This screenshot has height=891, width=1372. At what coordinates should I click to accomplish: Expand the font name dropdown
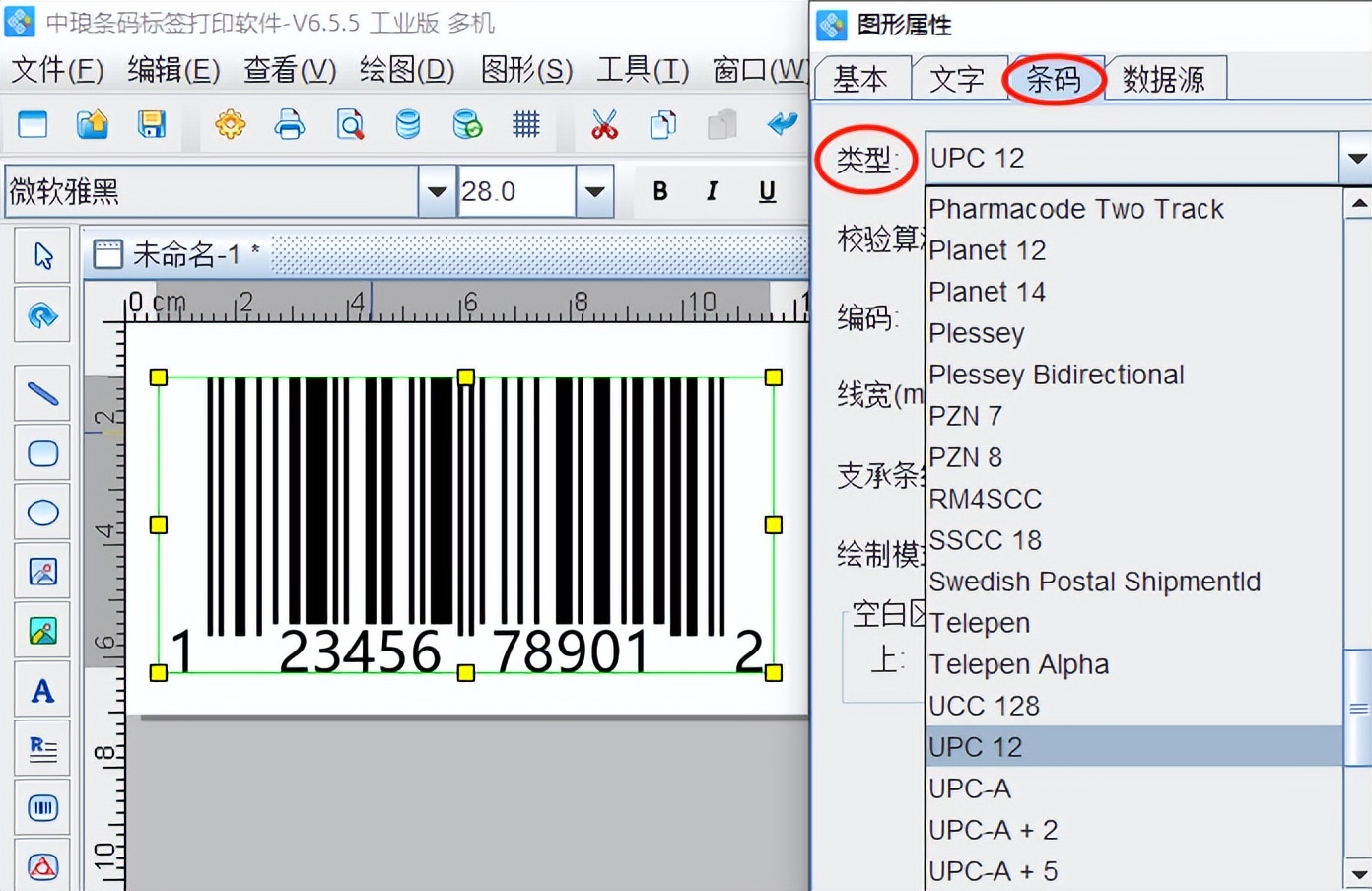tap(436, 191)
